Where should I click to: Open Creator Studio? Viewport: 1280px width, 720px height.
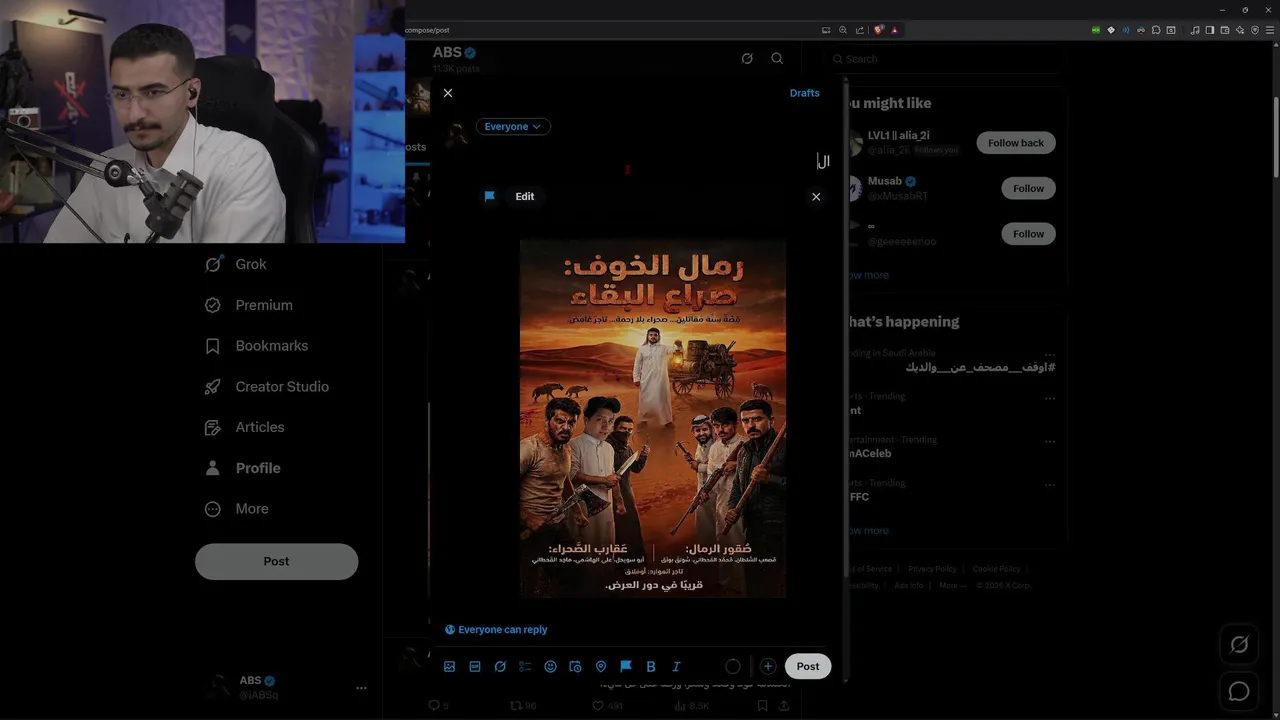[267, 387]
